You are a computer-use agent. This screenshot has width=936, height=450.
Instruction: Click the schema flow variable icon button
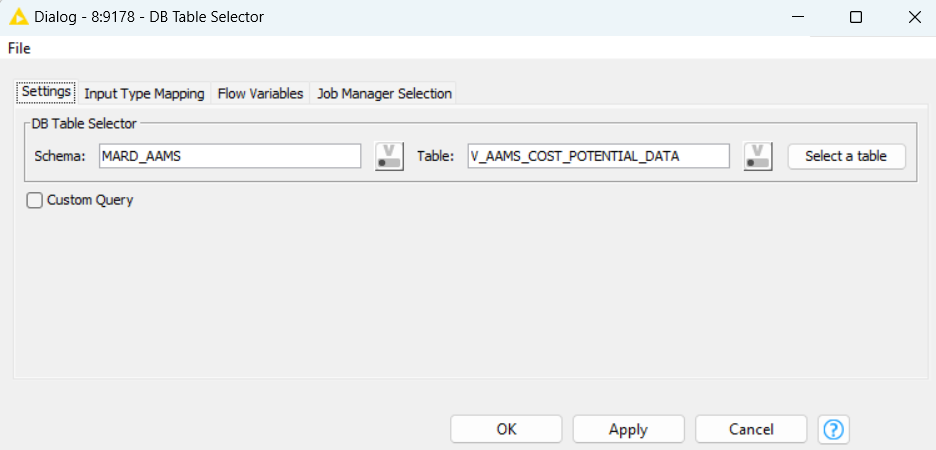[x=388, y=156]
